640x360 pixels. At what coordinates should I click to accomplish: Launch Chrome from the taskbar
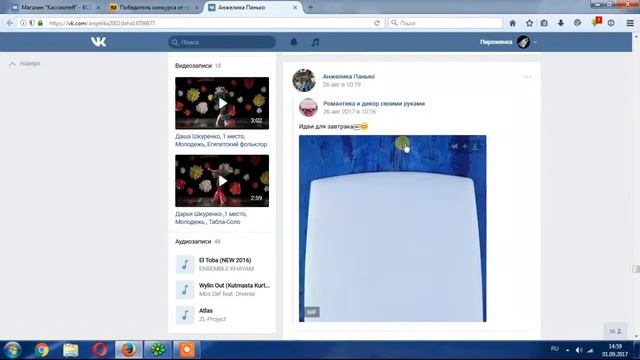click(x=42, y=350)
